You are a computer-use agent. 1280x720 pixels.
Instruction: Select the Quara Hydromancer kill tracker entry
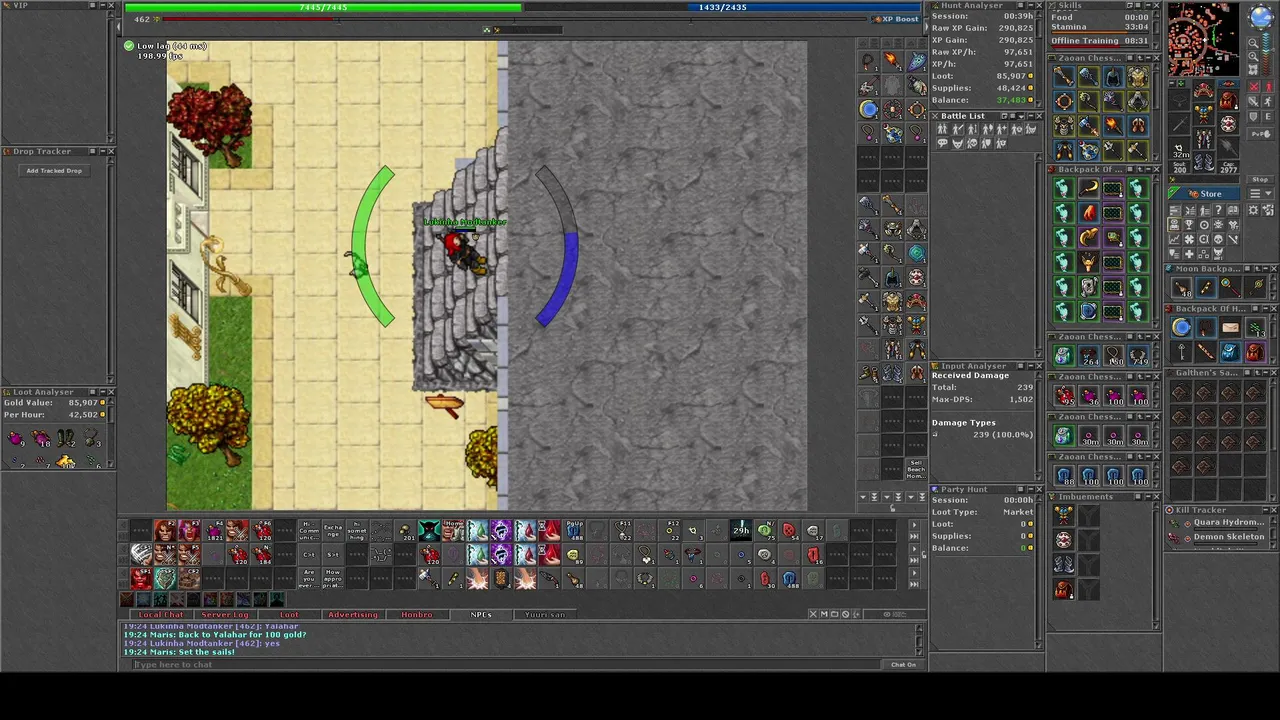1220,523
